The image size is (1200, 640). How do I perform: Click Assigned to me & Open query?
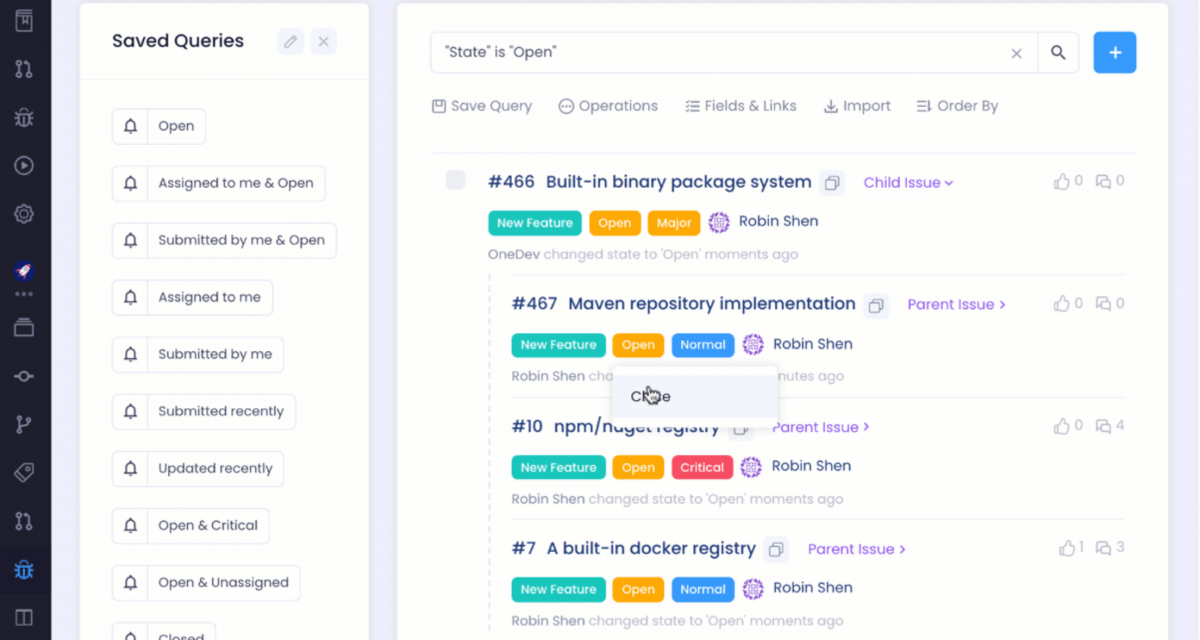point(235,184)
